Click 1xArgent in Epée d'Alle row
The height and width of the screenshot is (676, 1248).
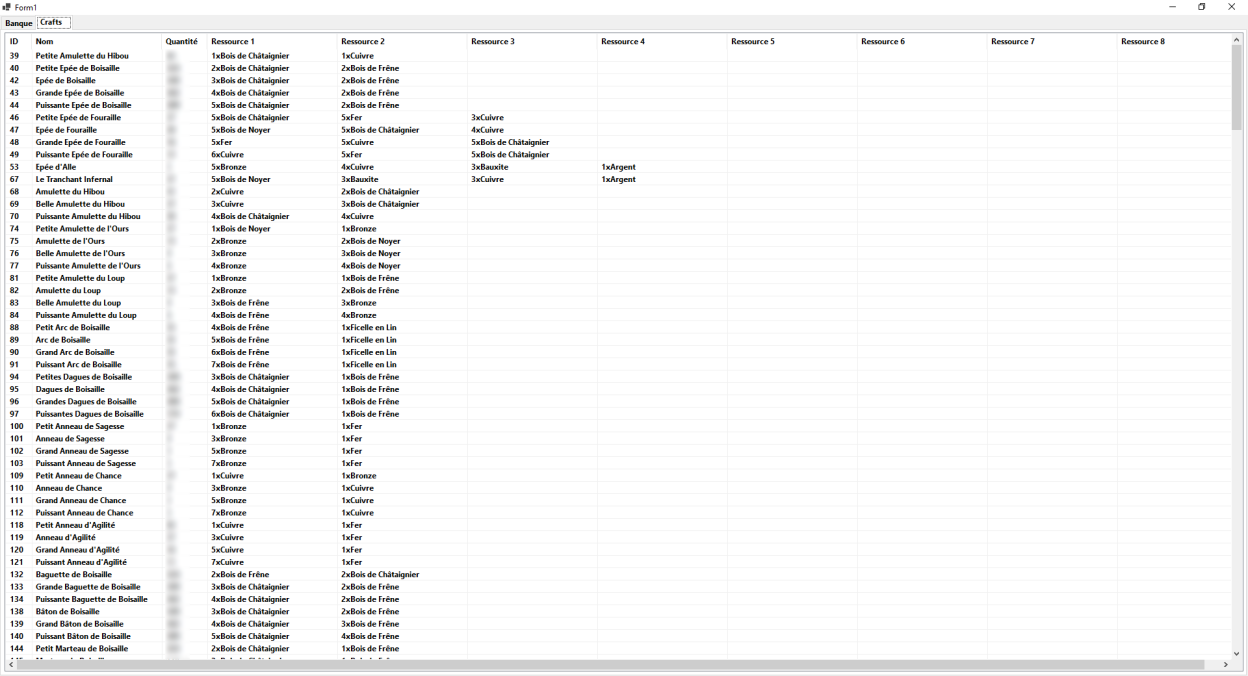click(x=618, y=167)
